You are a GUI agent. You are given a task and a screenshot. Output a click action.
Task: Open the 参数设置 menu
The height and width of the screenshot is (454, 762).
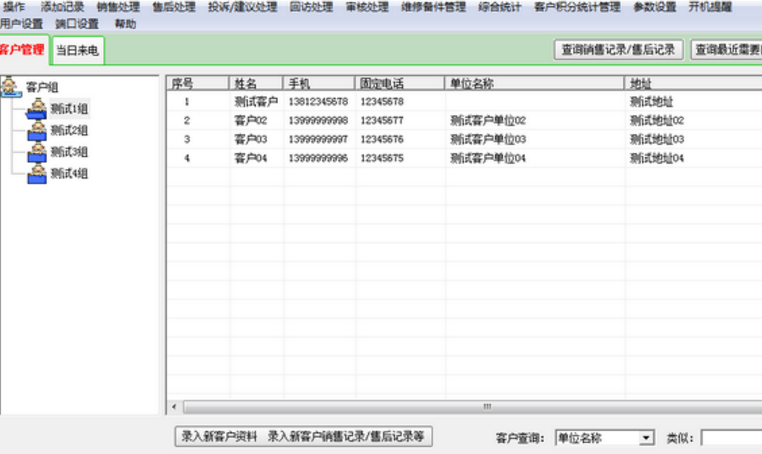[x=655, y=7]
